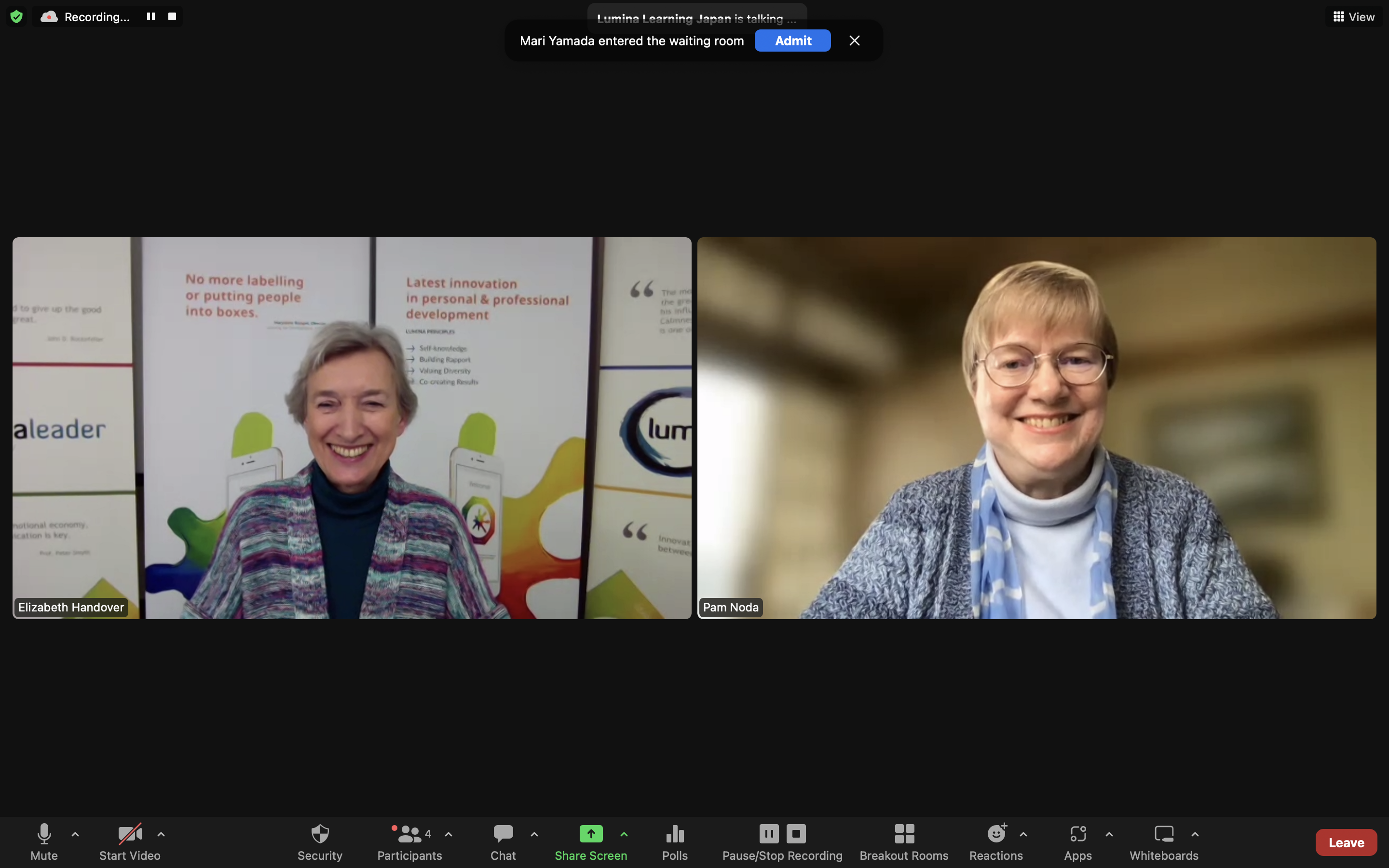Admit Mari Yamada from the waiting room
1389x868 pixels.
point(792,41)
